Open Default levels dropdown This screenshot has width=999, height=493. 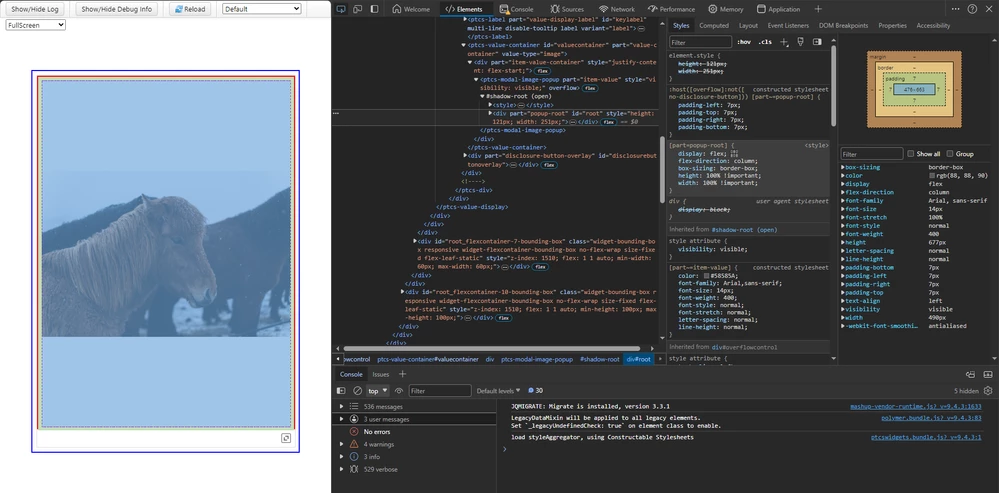click(498, 390)
